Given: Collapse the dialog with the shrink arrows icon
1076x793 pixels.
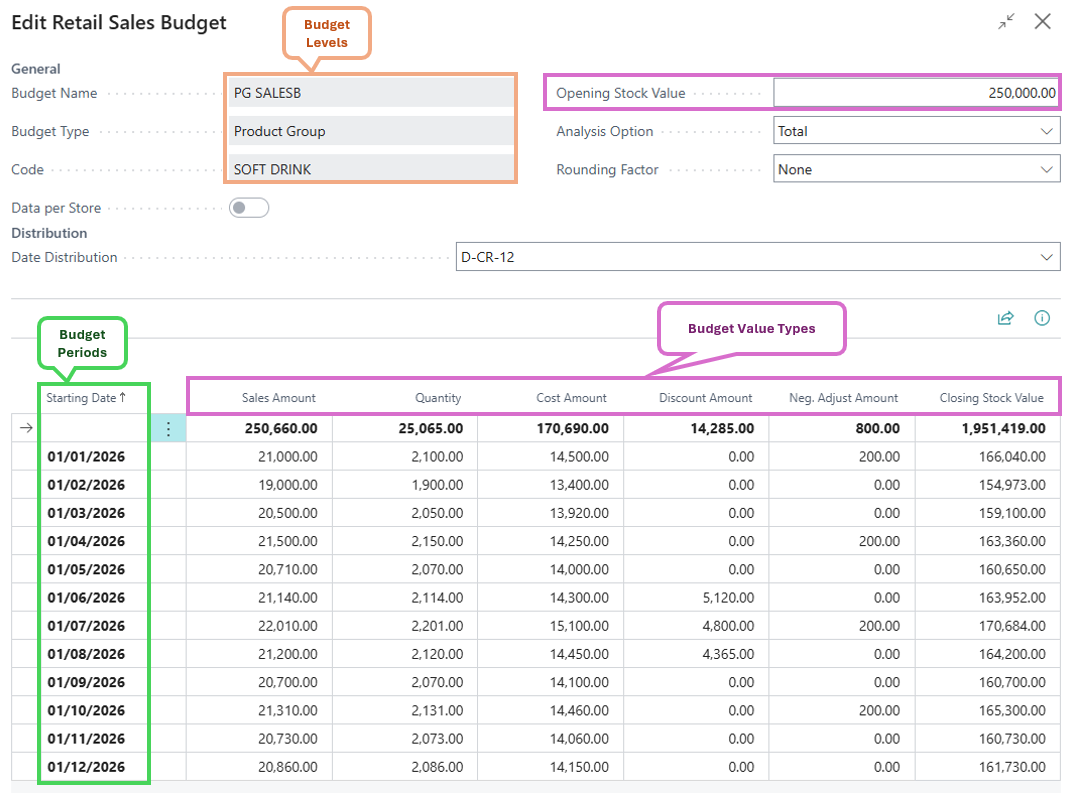Looking at the screenshot, I should 1006,21.
